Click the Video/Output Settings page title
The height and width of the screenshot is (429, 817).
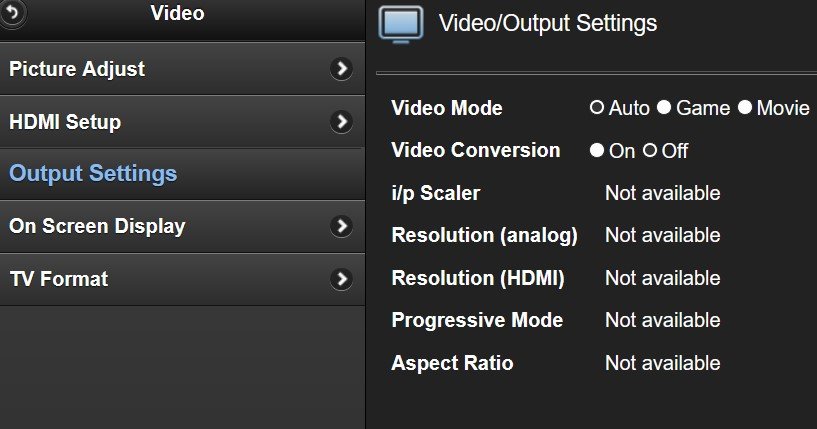548,23
